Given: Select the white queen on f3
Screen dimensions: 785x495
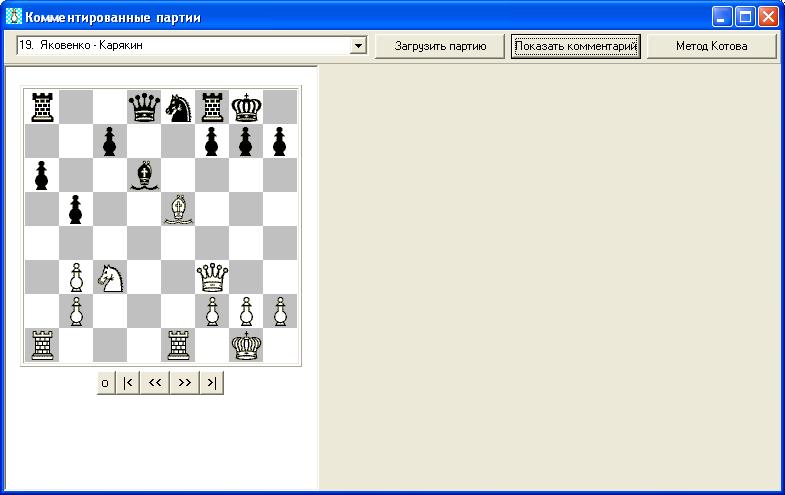Looking at the screenshot, I should [x=212, y=277].
